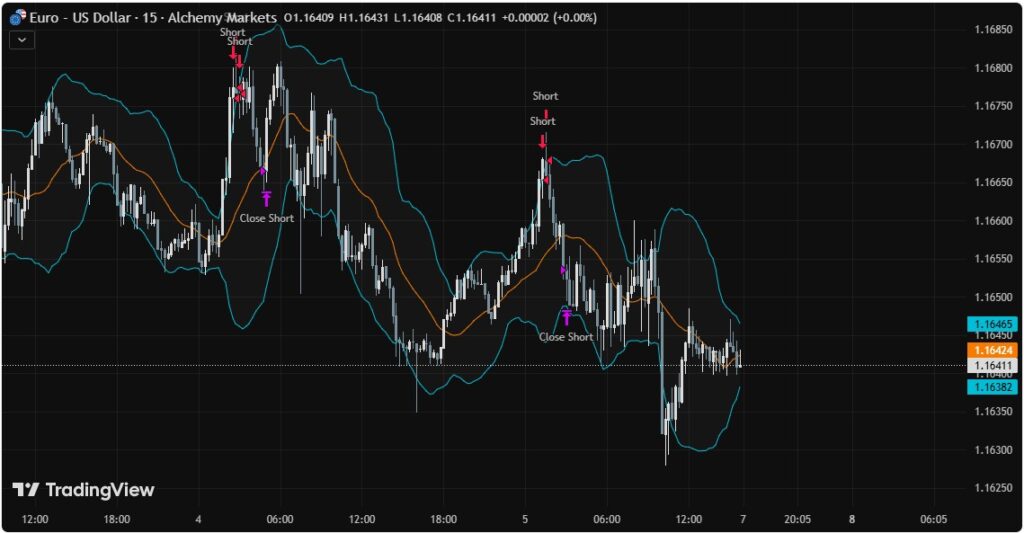The width and height of the screenshot is (1024, 533).
Task: Select the cyan 1.16465 upper band price label
Action: (x=993, y=324)
